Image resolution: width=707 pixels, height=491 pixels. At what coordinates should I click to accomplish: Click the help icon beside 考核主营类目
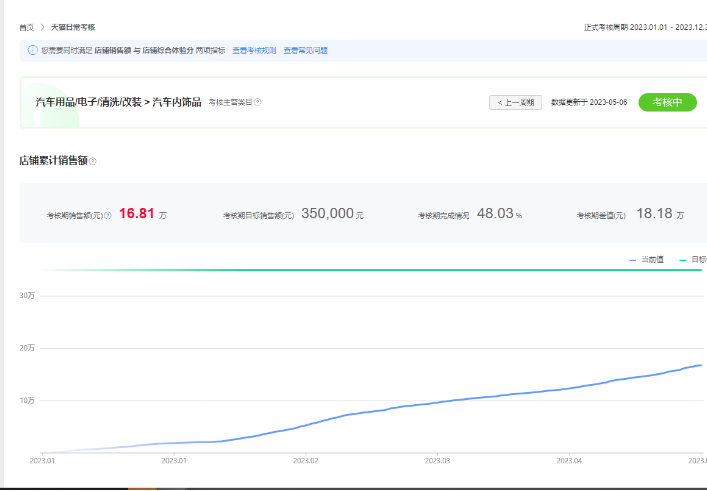coord(257,102)
